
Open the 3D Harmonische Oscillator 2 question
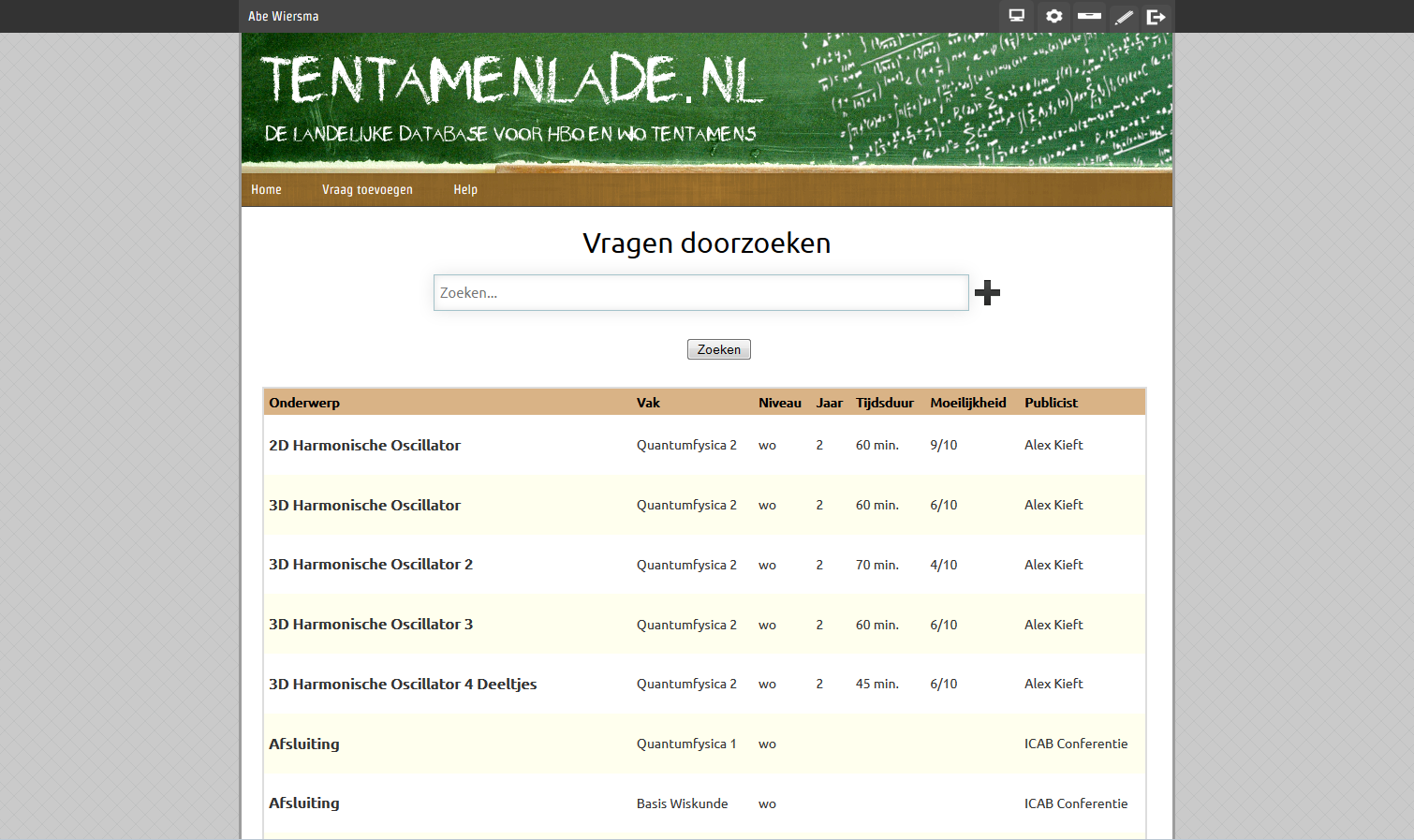(371, 565)
